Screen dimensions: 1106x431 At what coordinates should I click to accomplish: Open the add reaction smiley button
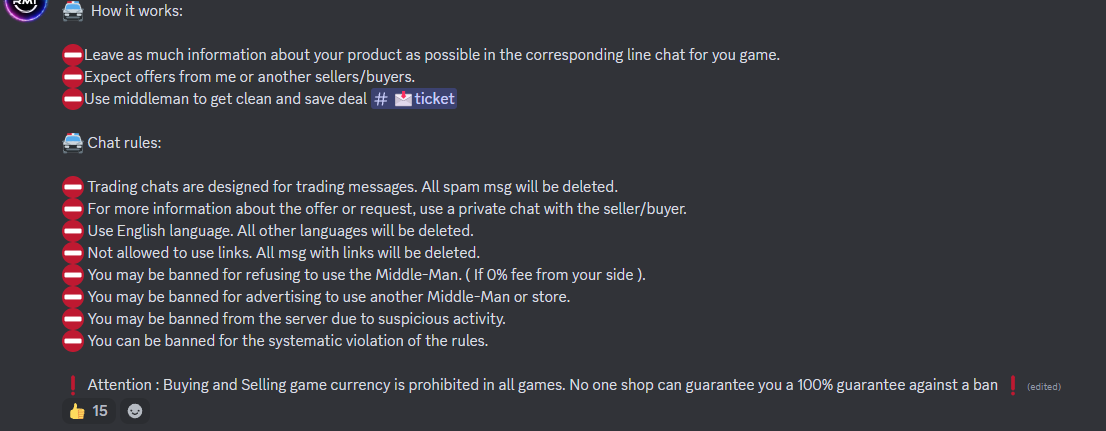click(x=135, y=411)
